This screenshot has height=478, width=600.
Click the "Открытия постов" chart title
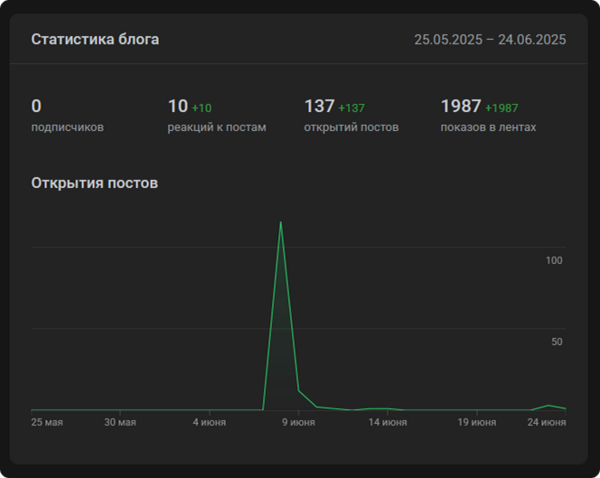94,183
